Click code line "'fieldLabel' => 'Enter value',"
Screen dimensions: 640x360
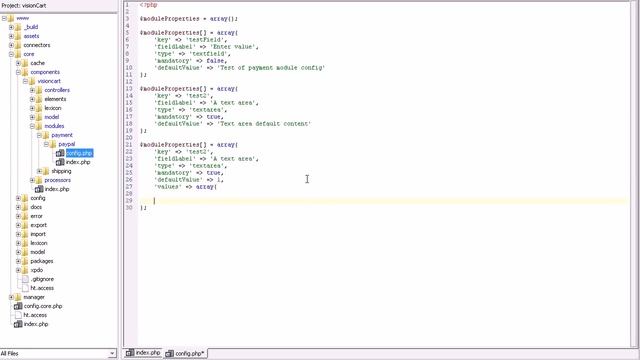(x=206, y=47)
